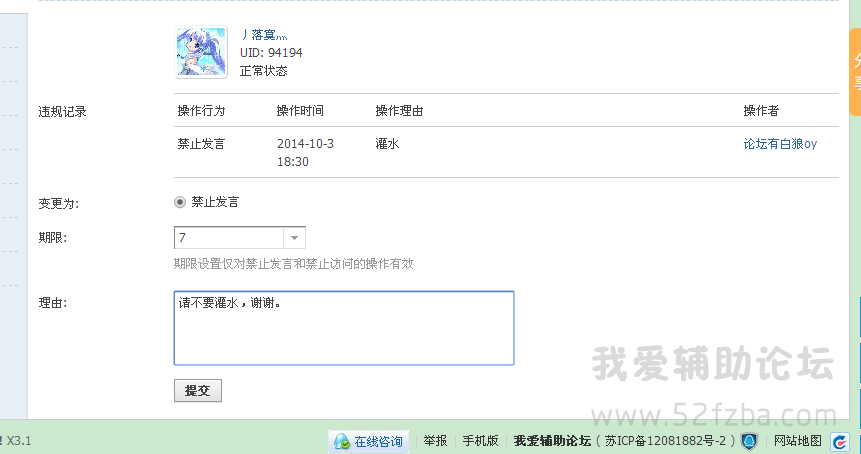Select the 操作时间 column header

(x=300, y=111)
